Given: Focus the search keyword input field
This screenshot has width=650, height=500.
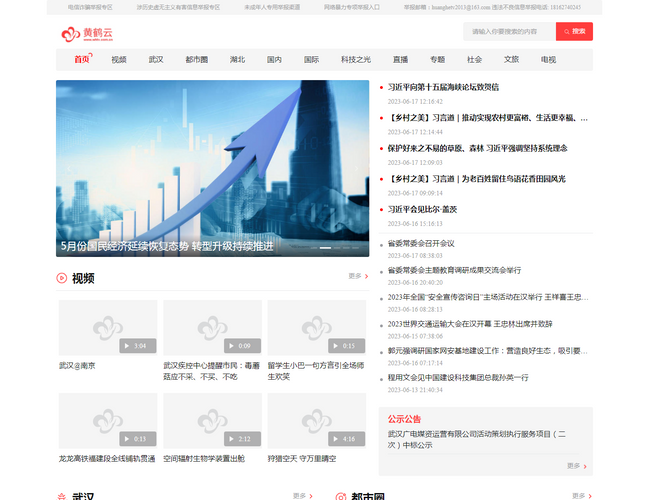Looking at the screenshot, I should pyautogui.click(x=510, y=32).
